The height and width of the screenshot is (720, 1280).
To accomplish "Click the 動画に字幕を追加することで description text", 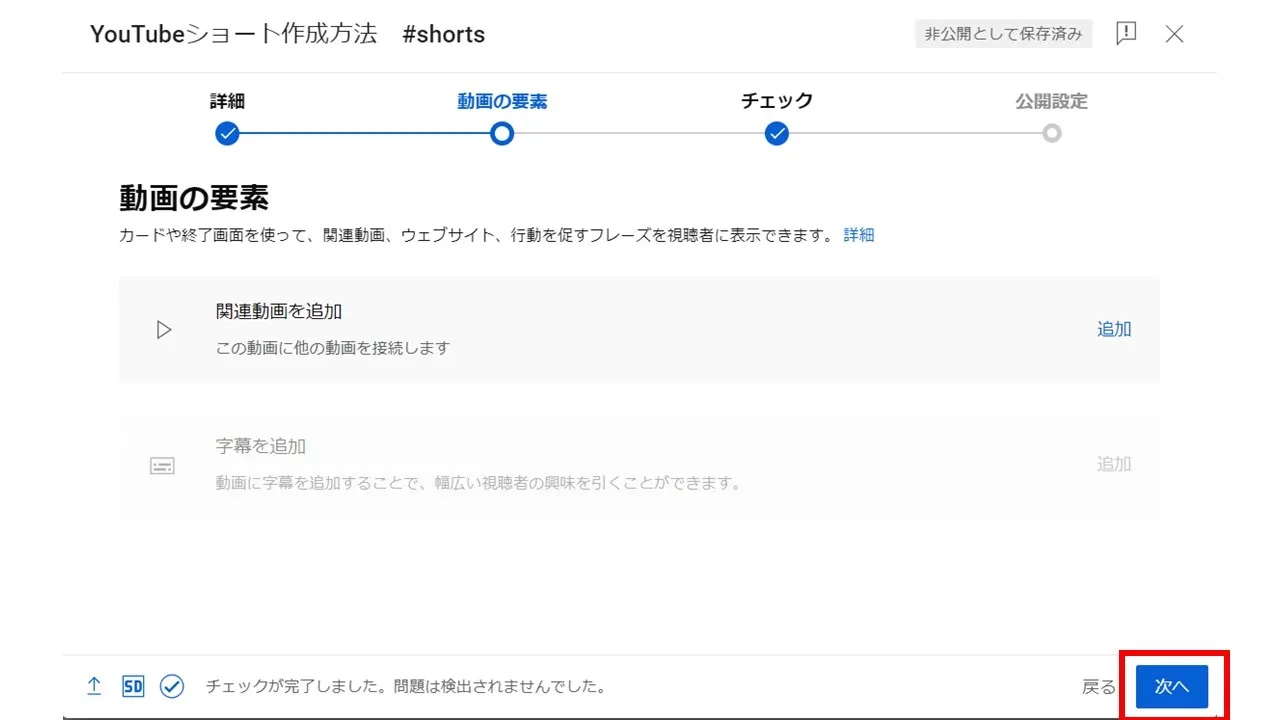I will point(481,483).
